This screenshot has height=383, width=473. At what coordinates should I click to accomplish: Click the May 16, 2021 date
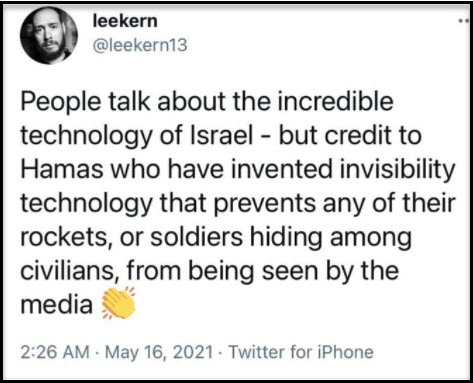click(159, 352)
